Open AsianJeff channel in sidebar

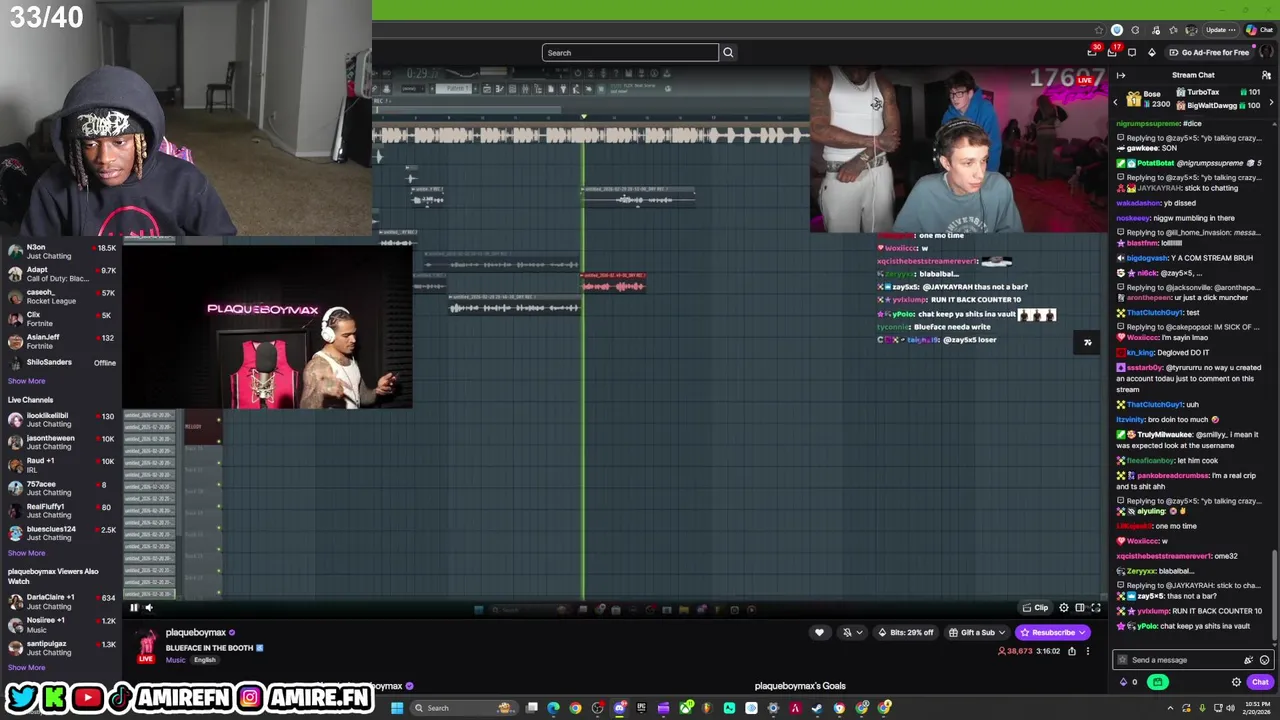click(62, 342)
